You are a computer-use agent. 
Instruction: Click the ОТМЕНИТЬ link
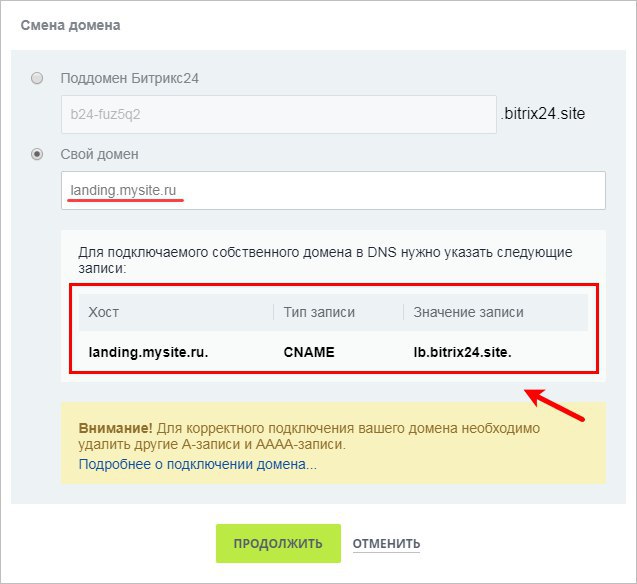[386, 543]
